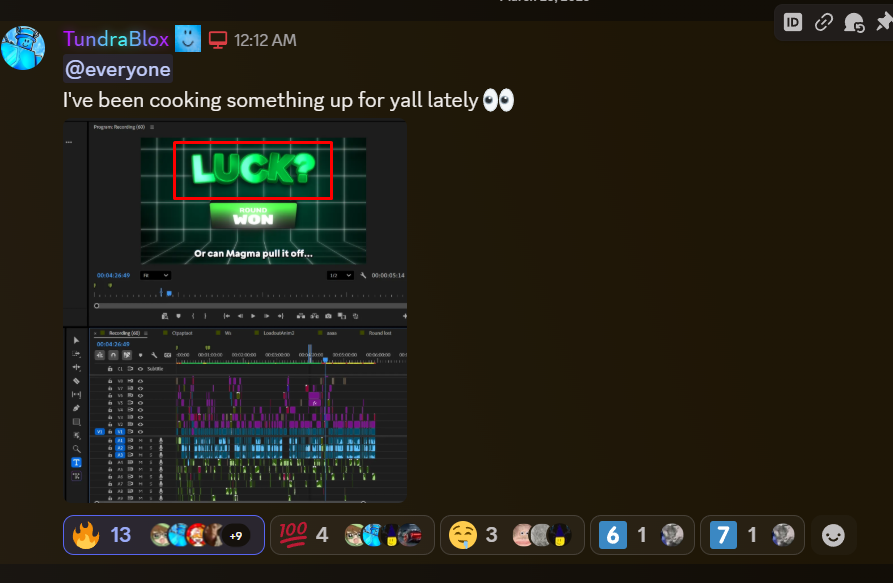Click the speech bubble with circular arrow icon
This screenshot has height=583, width=893.
(854, 23)
